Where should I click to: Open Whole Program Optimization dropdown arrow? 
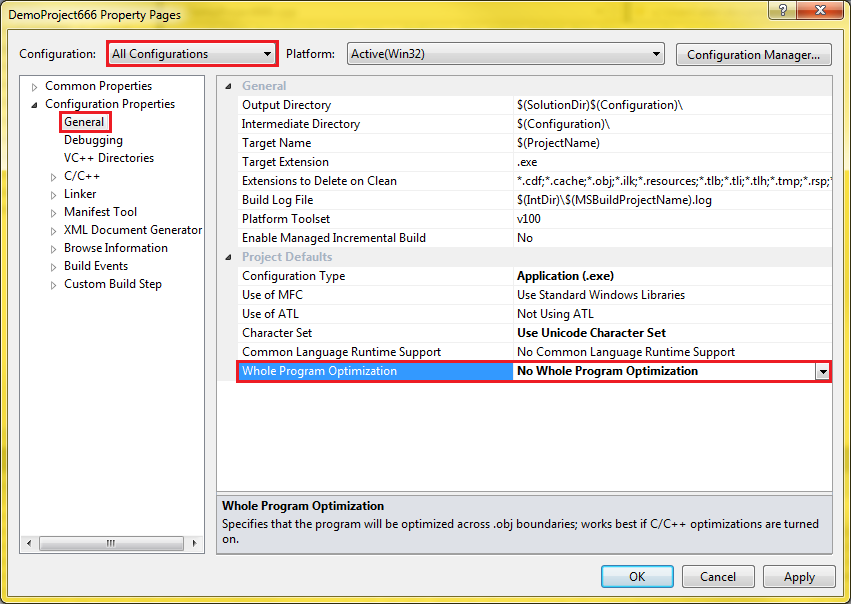click(822, 371)
